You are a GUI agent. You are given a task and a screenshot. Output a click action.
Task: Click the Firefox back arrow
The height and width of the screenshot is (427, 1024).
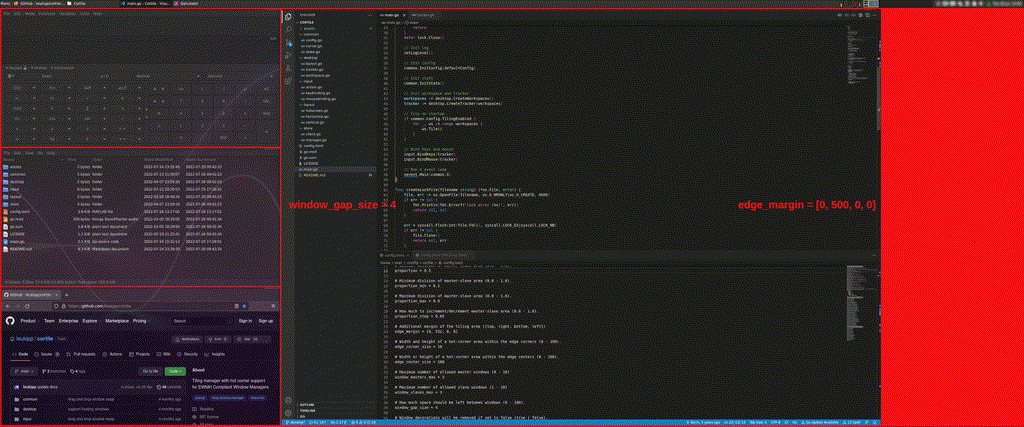[x=8, y=306]
